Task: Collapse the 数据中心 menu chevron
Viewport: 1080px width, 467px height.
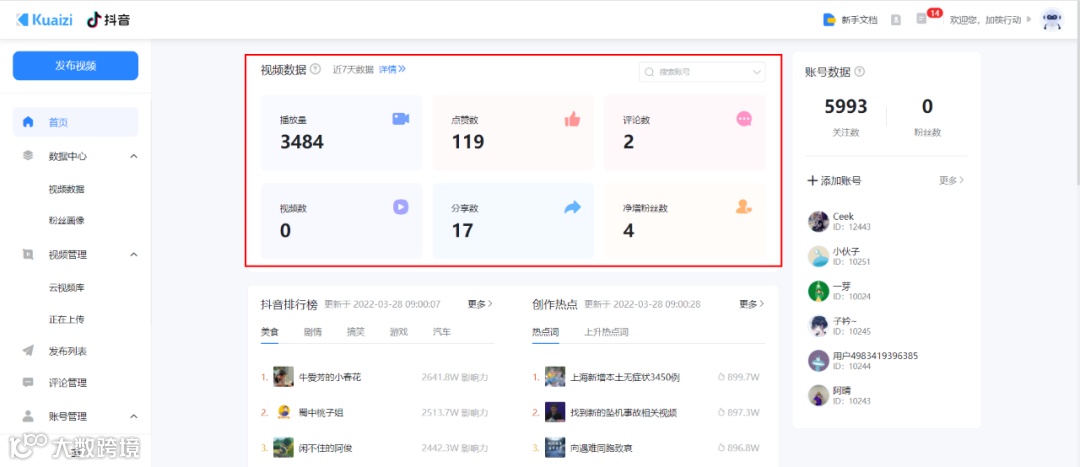Action: tap(134, 156)
